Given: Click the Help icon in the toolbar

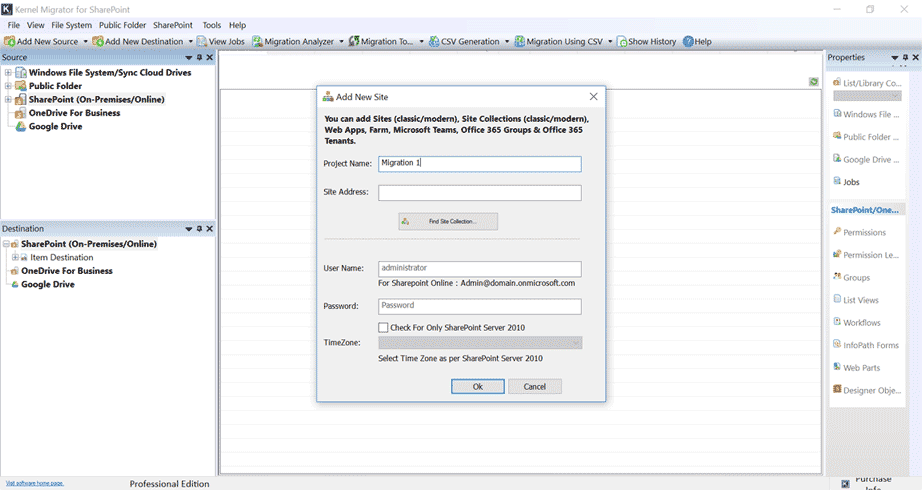Looking at the screenshot, I should [x=688, y=41].
